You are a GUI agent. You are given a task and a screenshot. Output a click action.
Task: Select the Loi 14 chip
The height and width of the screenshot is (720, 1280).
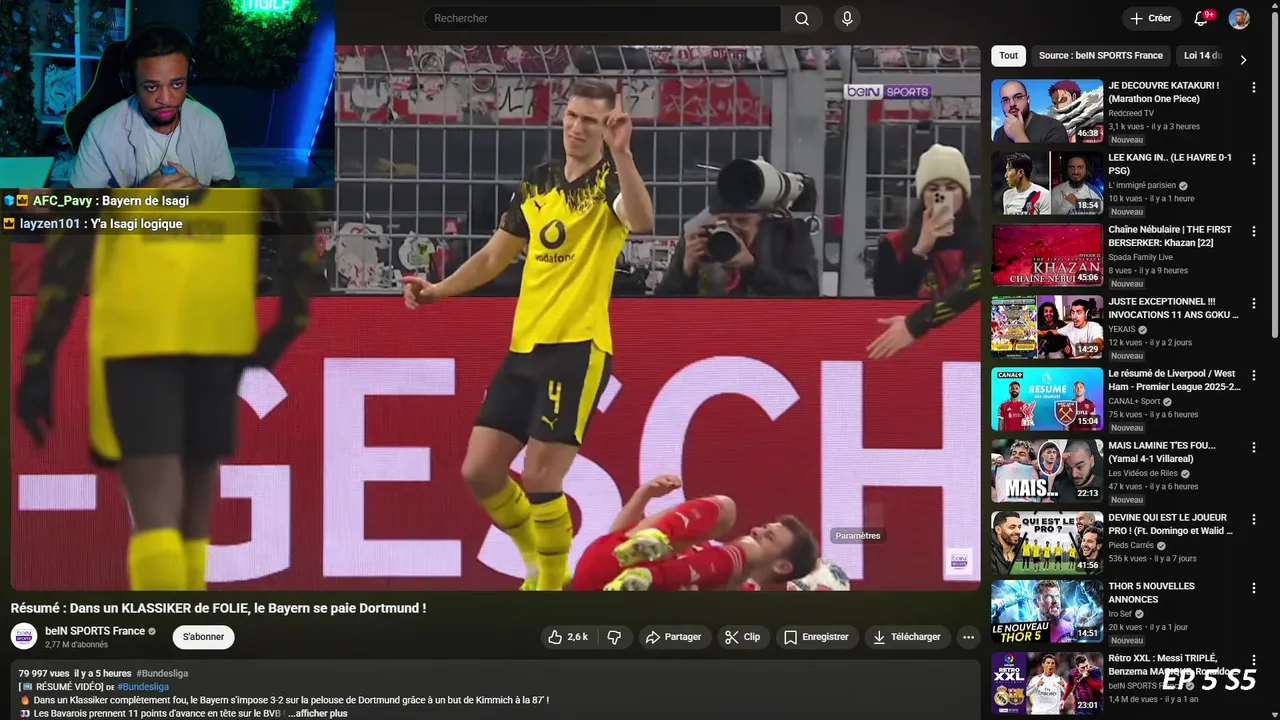click(1200, 55)
